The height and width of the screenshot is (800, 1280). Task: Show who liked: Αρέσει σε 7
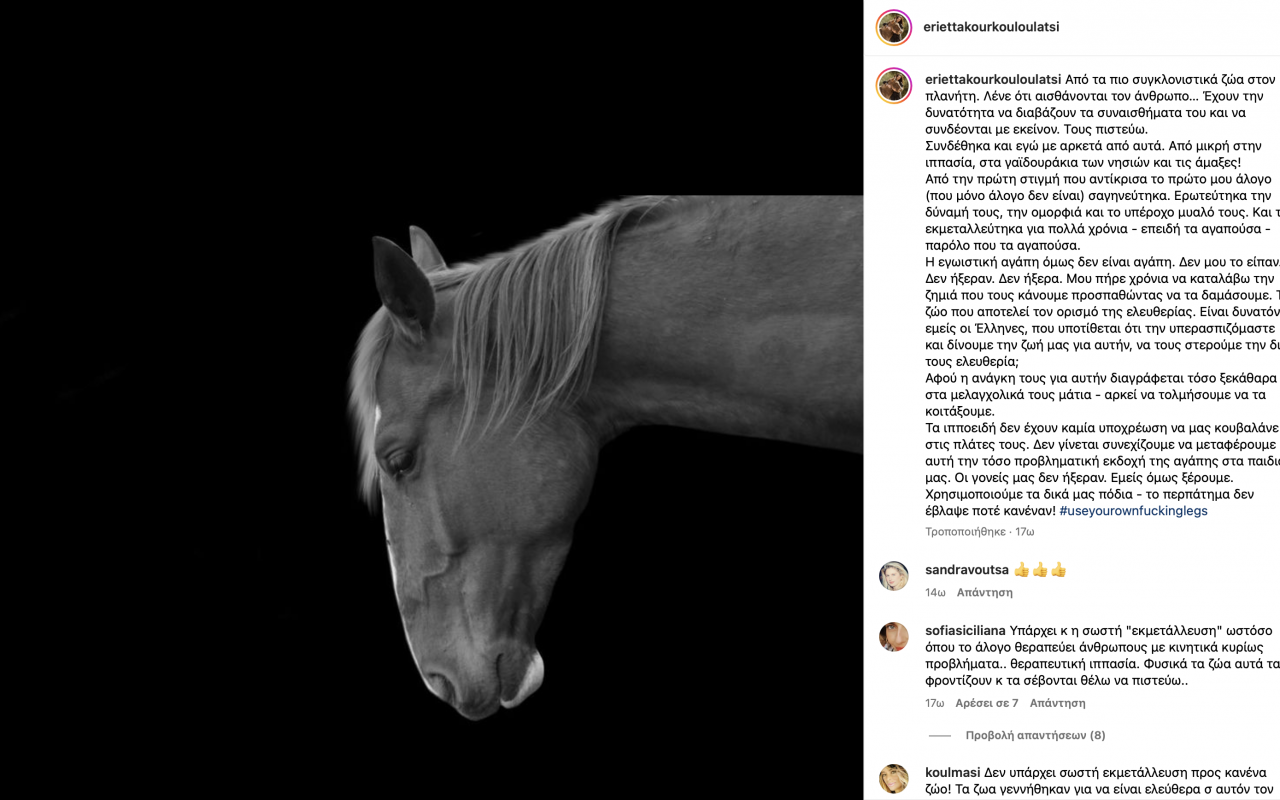[987, 703]
